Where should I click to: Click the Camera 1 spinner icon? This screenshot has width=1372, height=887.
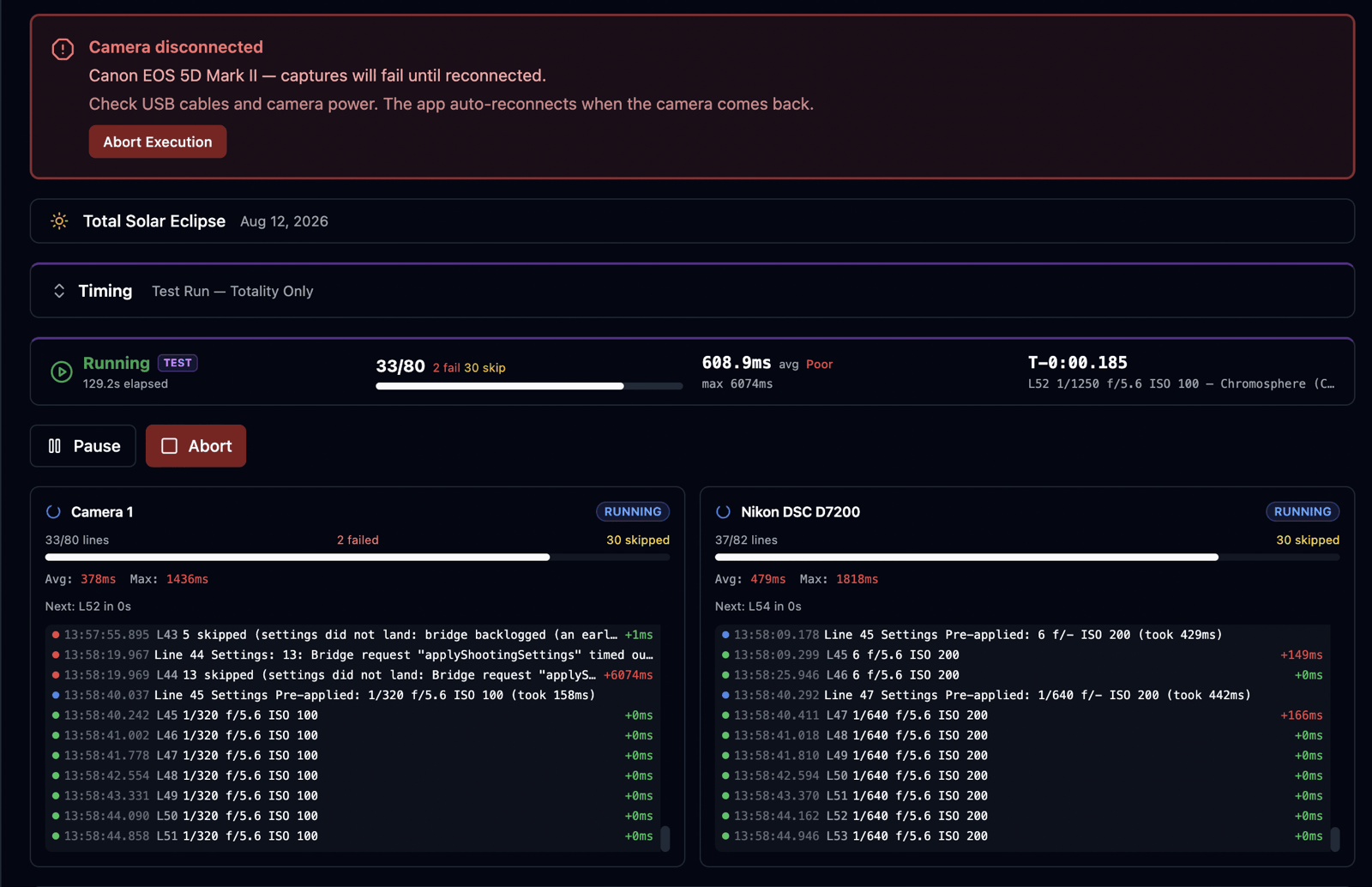(53, 512)
